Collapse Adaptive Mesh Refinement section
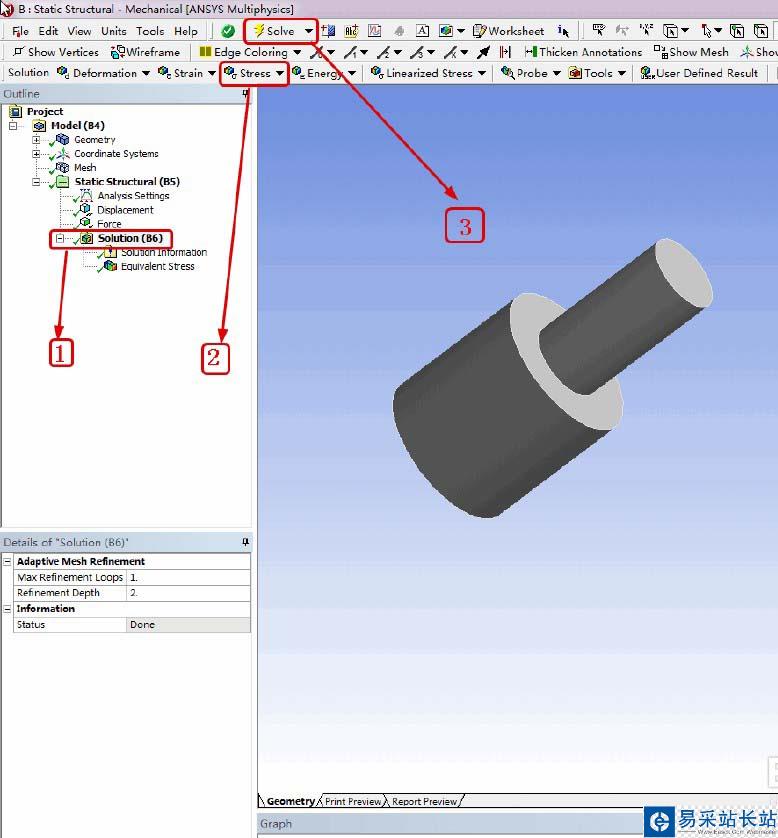Image resolution: width=778 pixels, height=838 pixels. (7, 562)
